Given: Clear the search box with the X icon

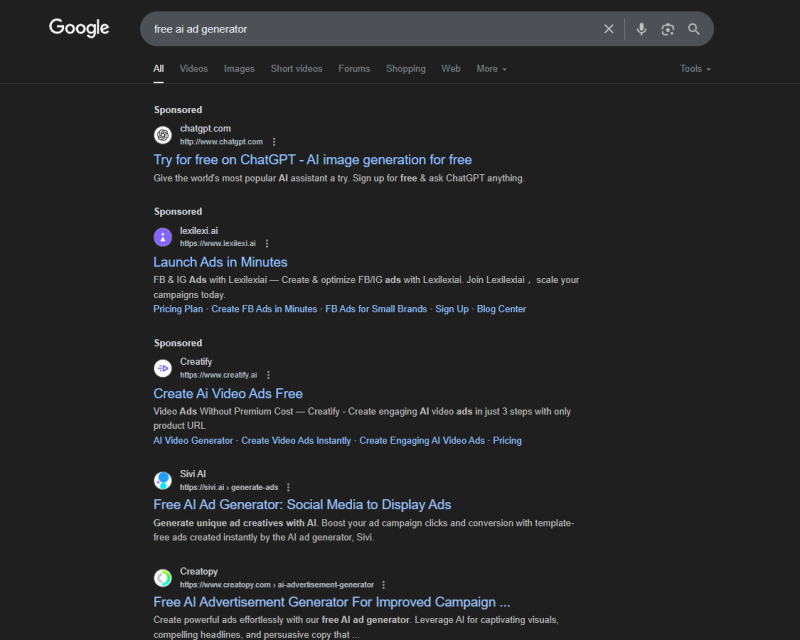Looking at the screenshot, I should coord(608,29).
